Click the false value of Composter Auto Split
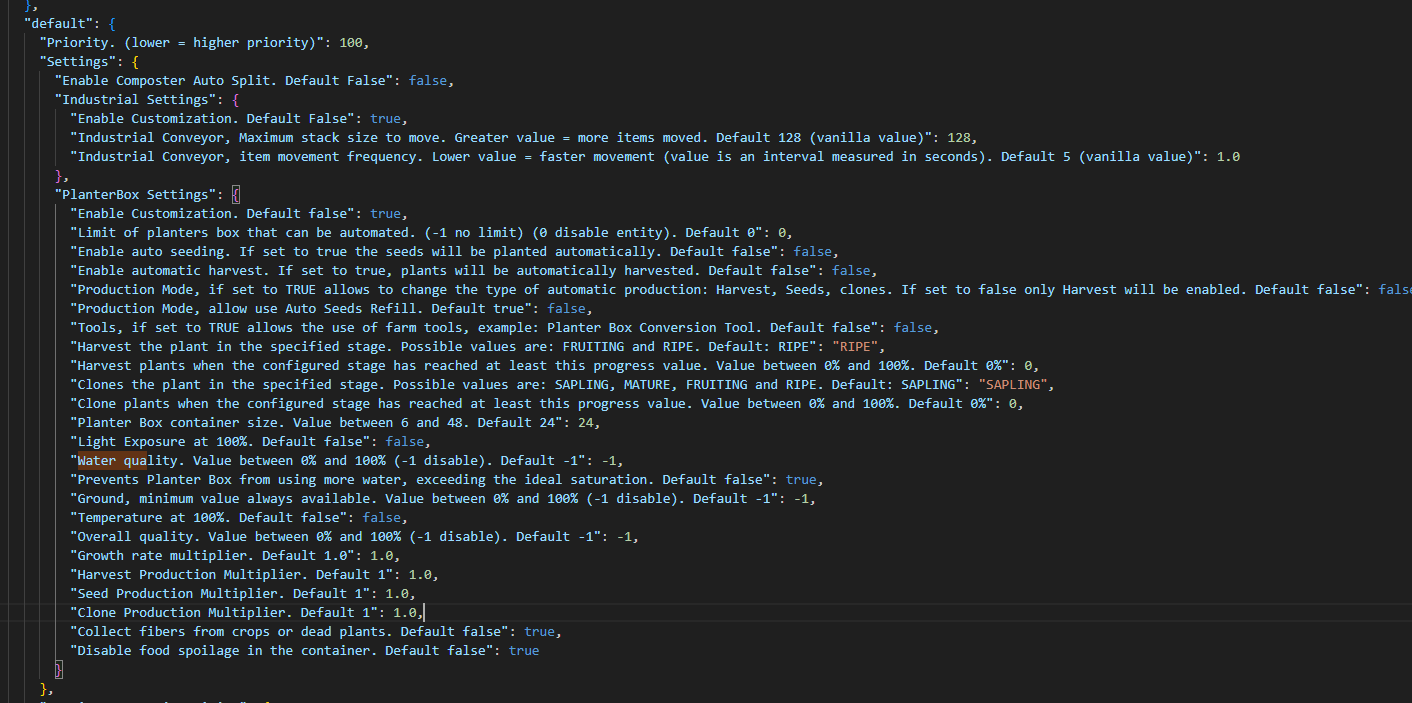 click(x=428, y=80)
